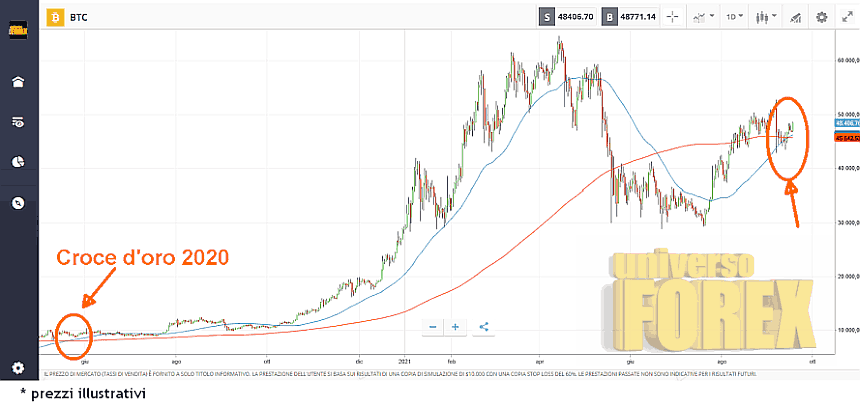
Task: Click the blue price label on price axis
Action: coord(846,123)
